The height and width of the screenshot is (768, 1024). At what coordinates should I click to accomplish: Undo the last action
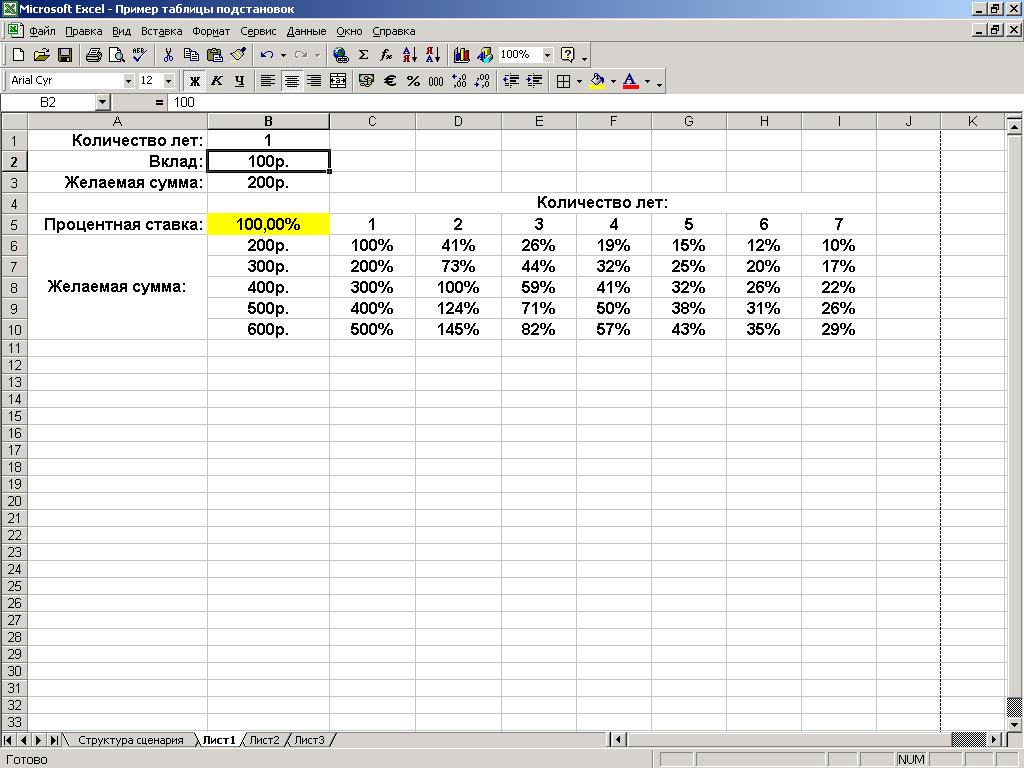click(266, 55)
